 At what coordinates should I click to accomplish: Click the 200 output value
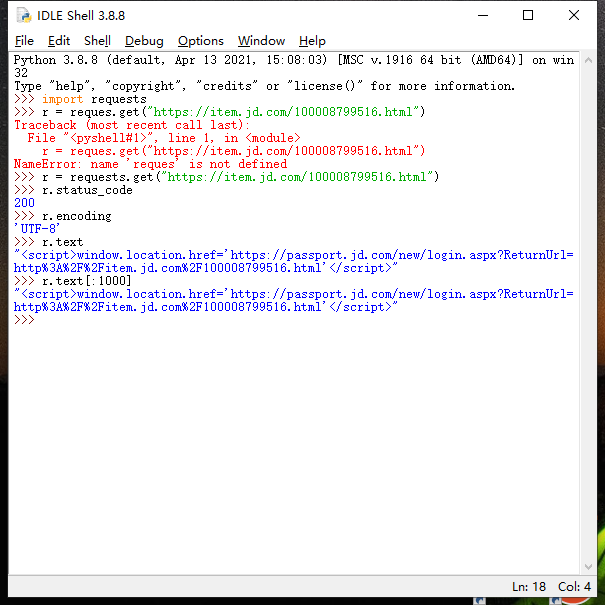24,203
